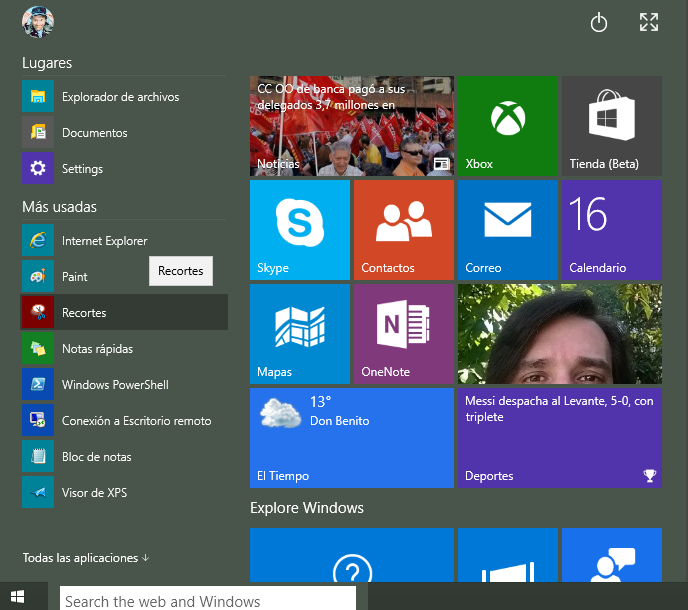The height and width of the screenshot is (610, 688).
Task: Open the help question mark tile
Action: click(352, 555)
